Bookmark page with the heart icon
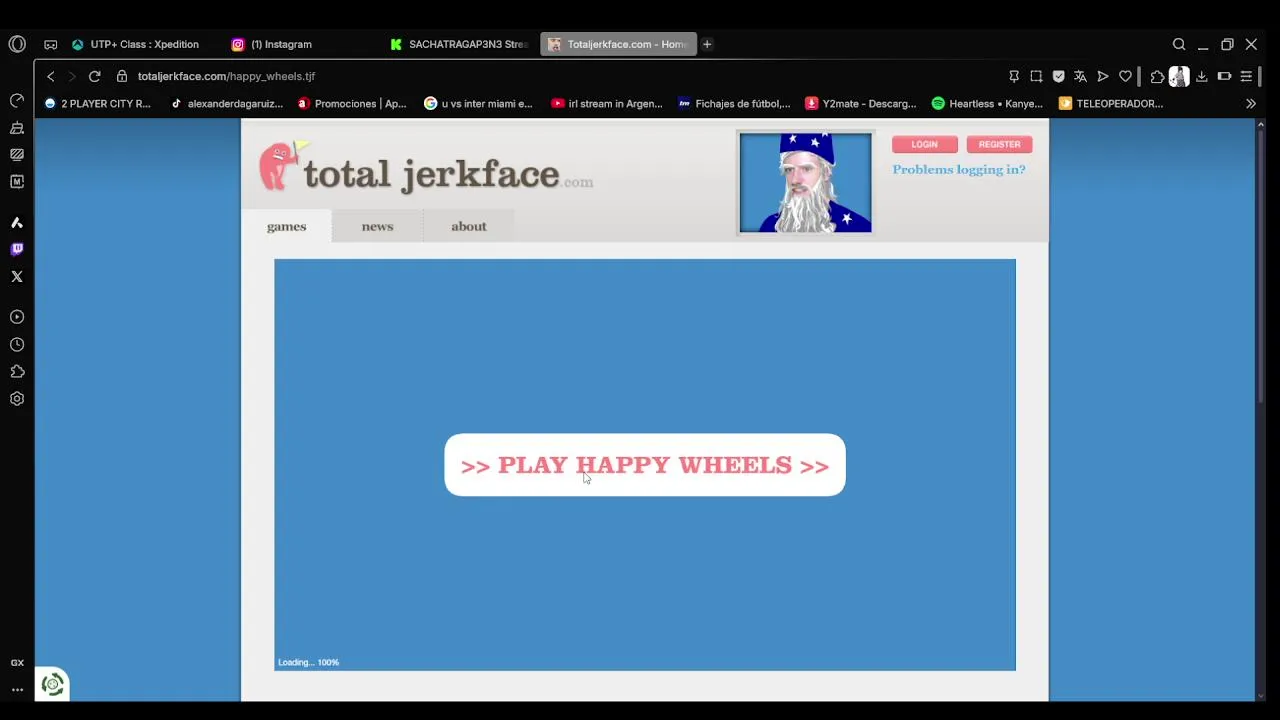 (x=1125, y=76)
